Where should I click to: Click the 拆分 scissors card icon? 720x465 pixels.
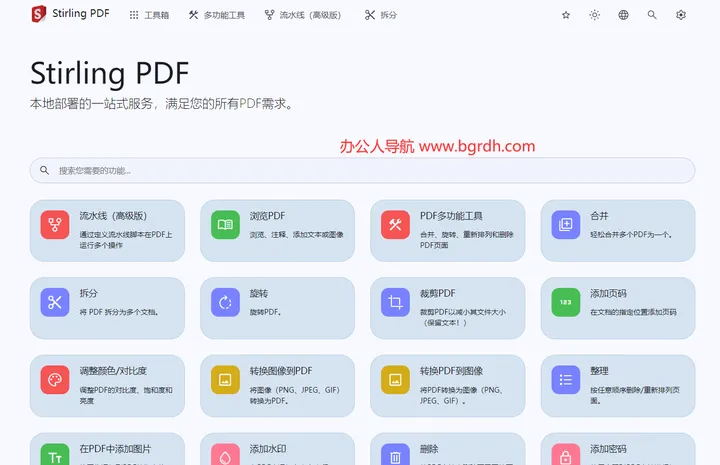coord(55,302)
